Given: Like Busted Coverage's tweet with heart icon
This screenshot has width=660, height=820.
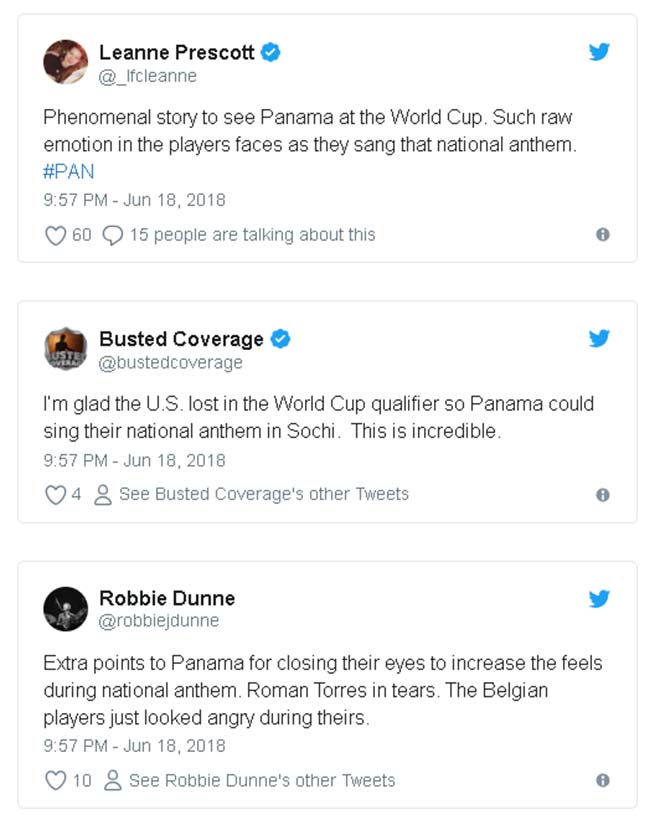Looking at the screenshot, I should click(x=56, y=494).
